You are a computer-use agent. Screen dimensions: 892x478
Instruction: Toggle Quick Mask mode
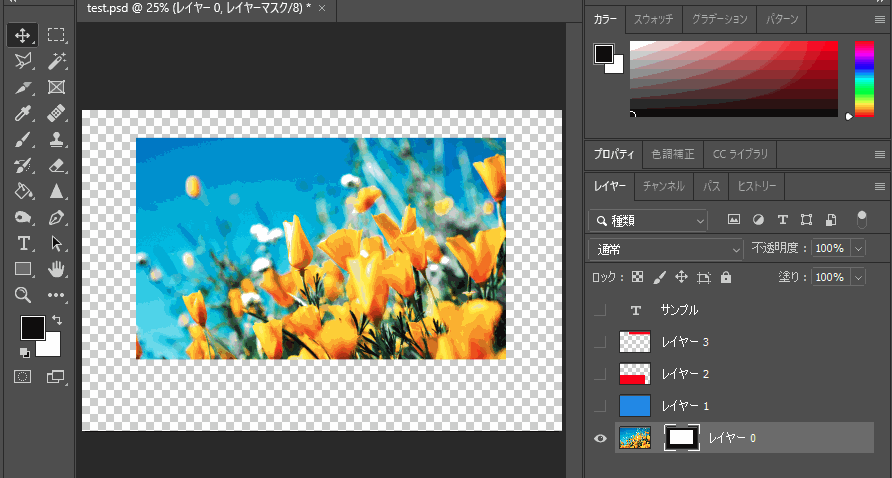22,376
